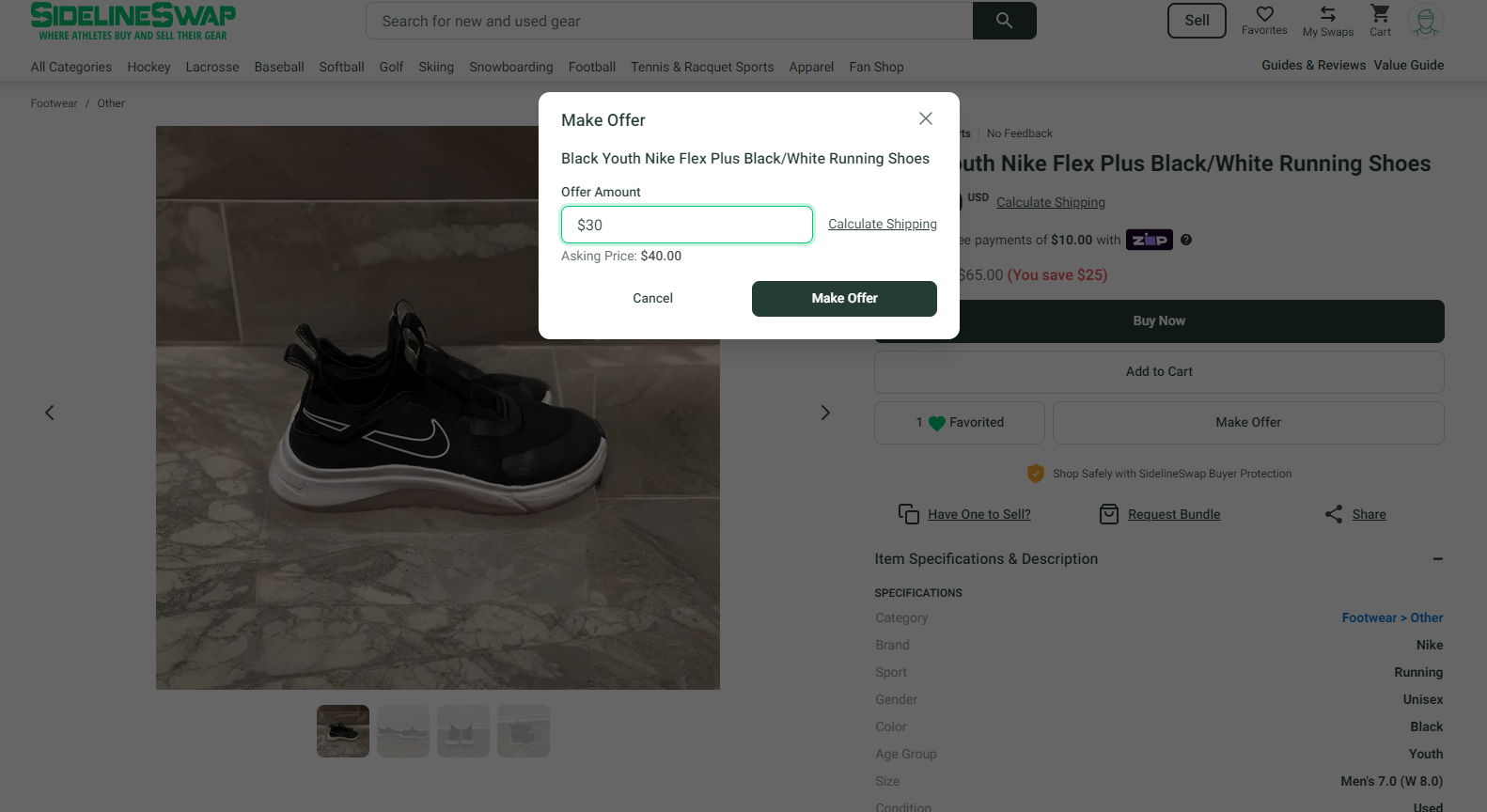Open Request Bundle link
The height and width of the screenshot is (812, 1487).
click(x=1174, y=514)
